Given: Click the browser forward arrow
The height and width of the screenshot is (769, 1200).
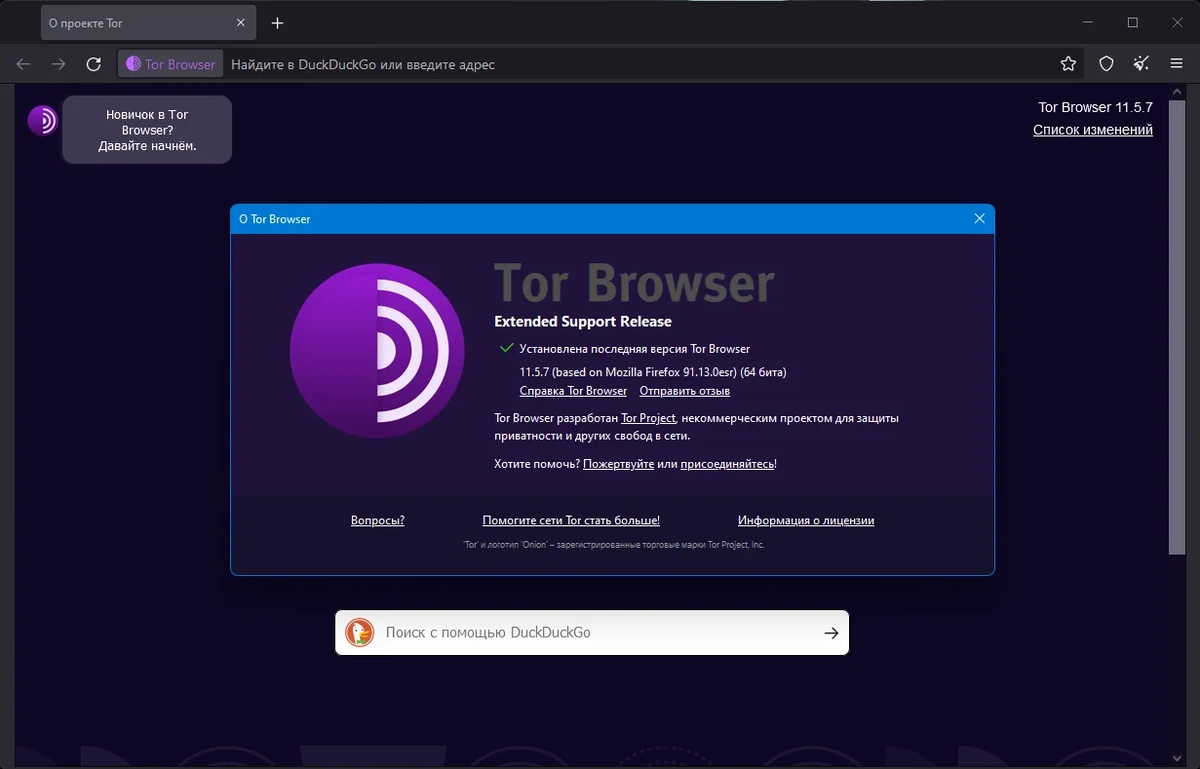Looking at the screenshot, I should (x=59, y=64).
